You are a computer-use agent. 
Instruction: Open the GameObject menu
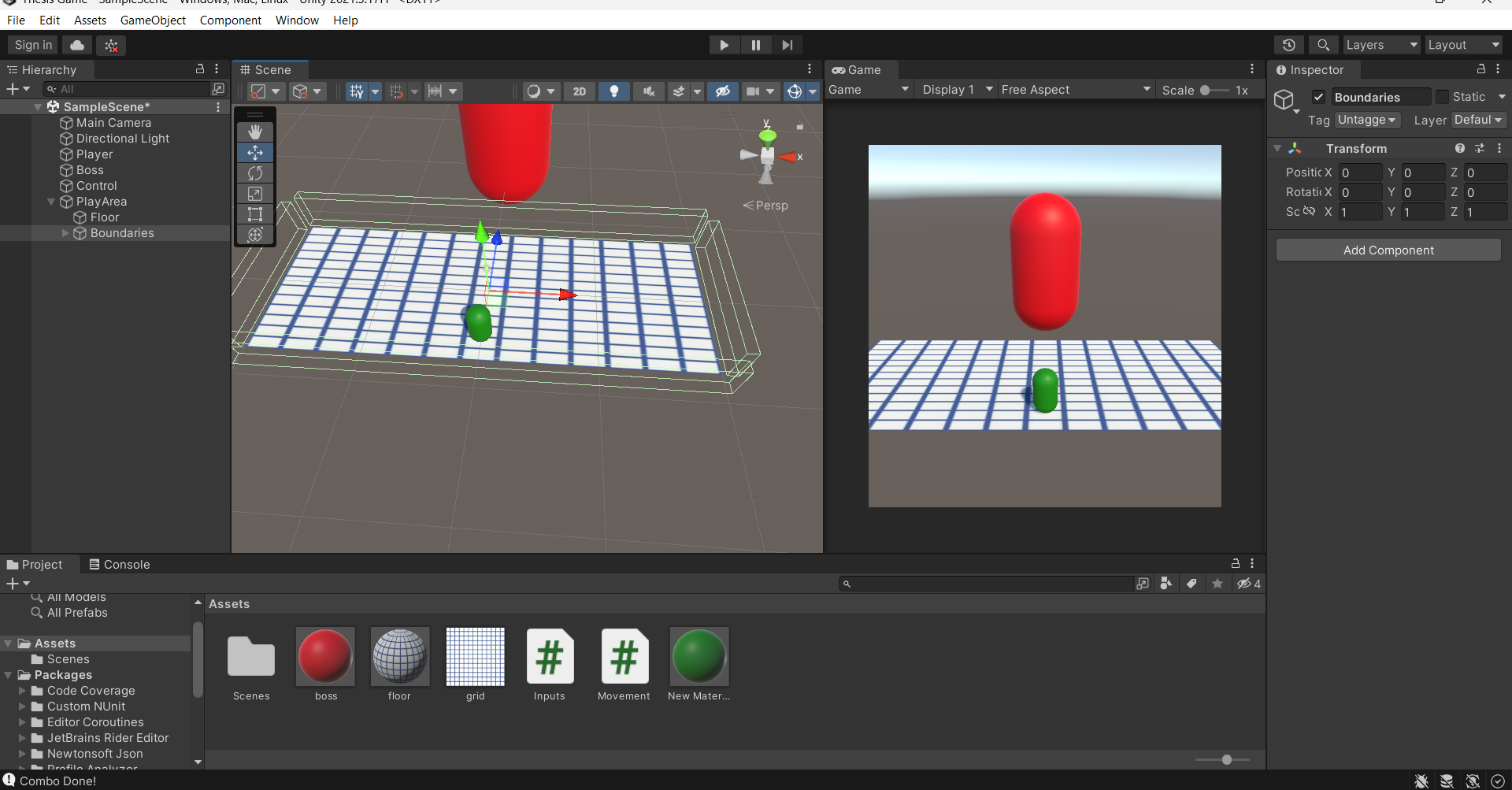coord(153,20)
